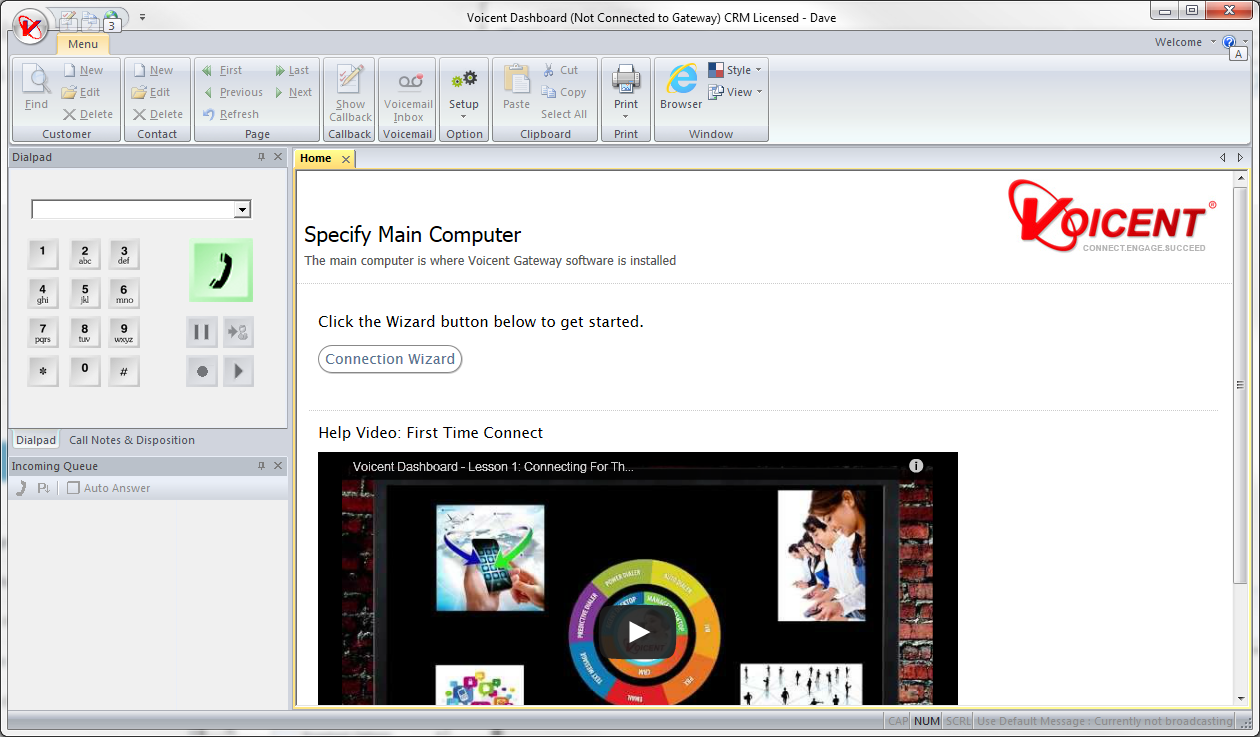This screenshot has height=737, width=1260.
Task: Paste from clipboard
Action: (x=516, y=87)
